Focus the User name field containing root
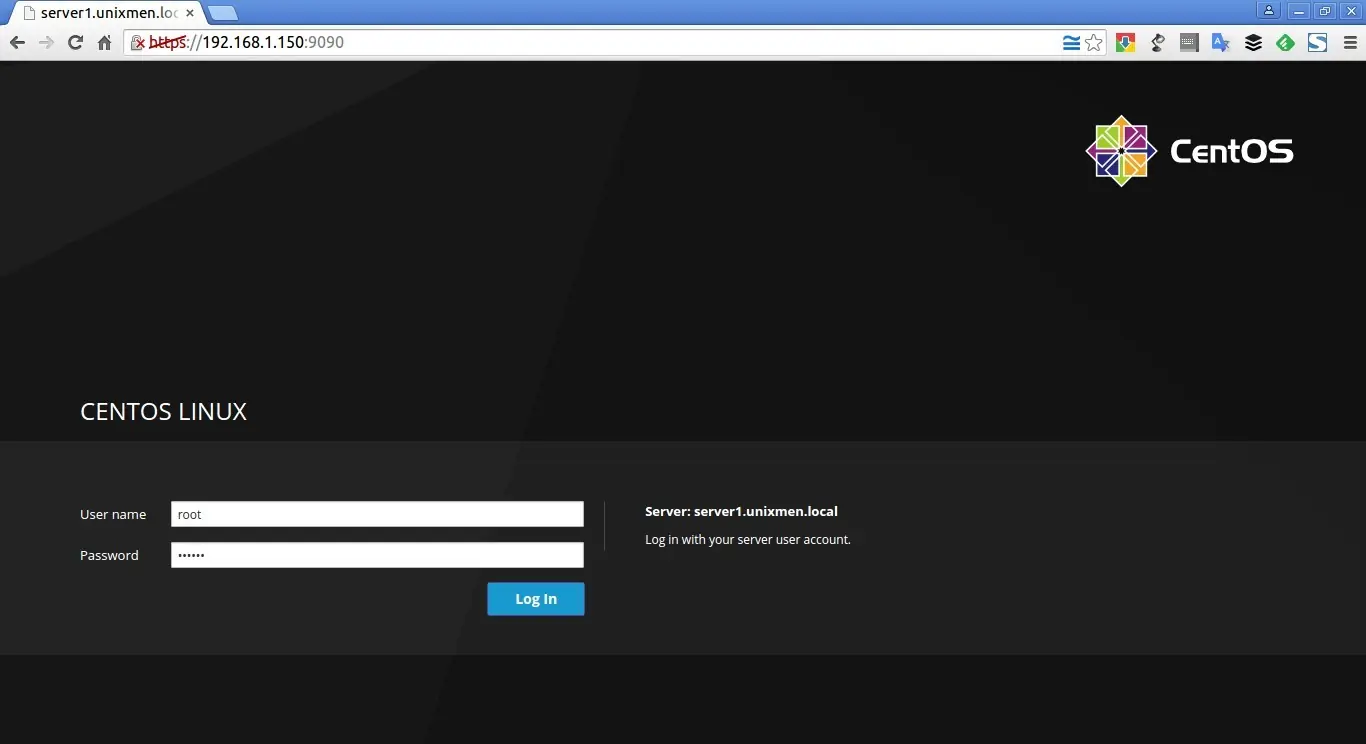Viewport: 1366px width, 744px height. tap(377, 514)
